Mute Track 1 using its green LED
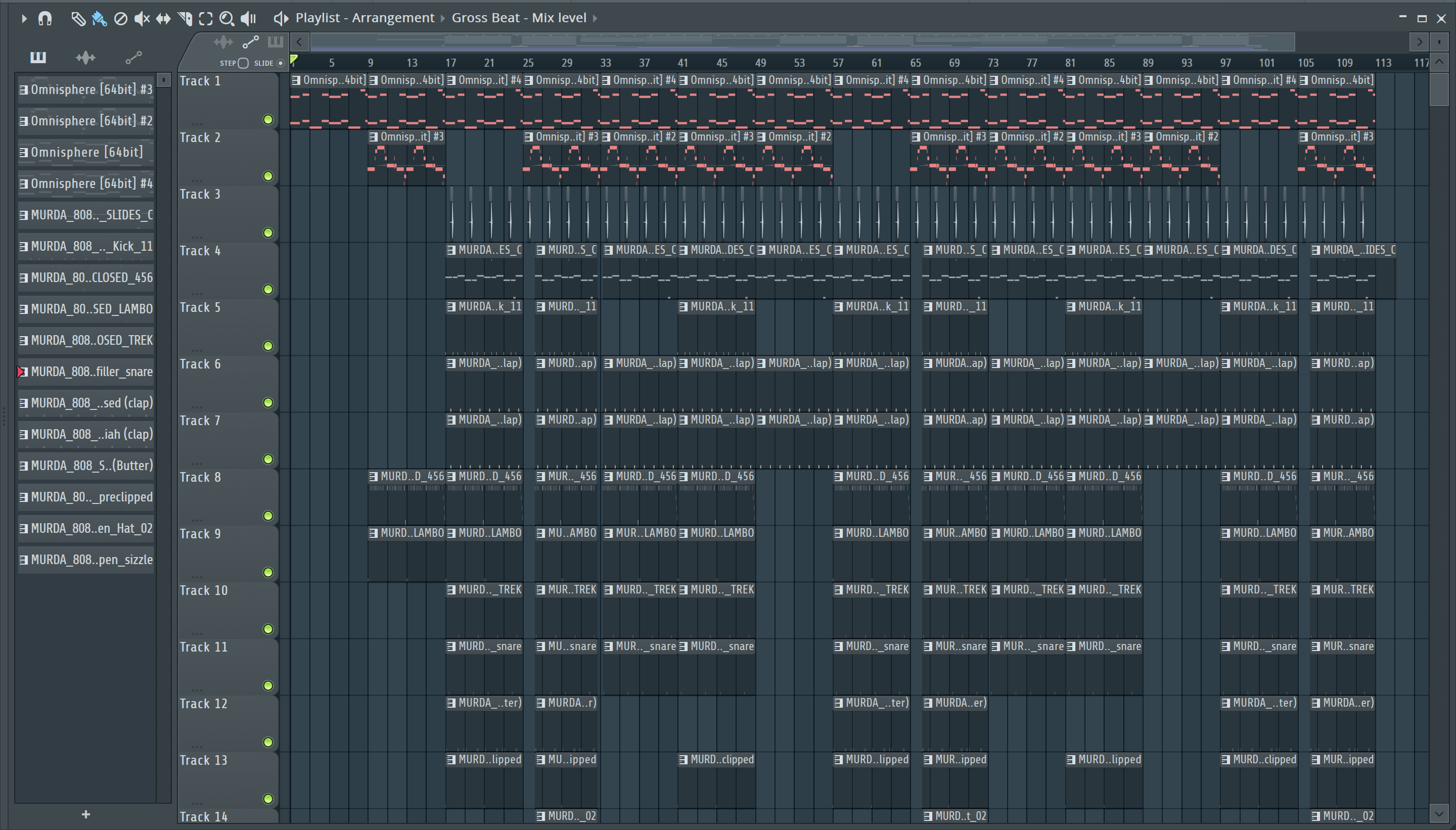 tap(268, 120)
